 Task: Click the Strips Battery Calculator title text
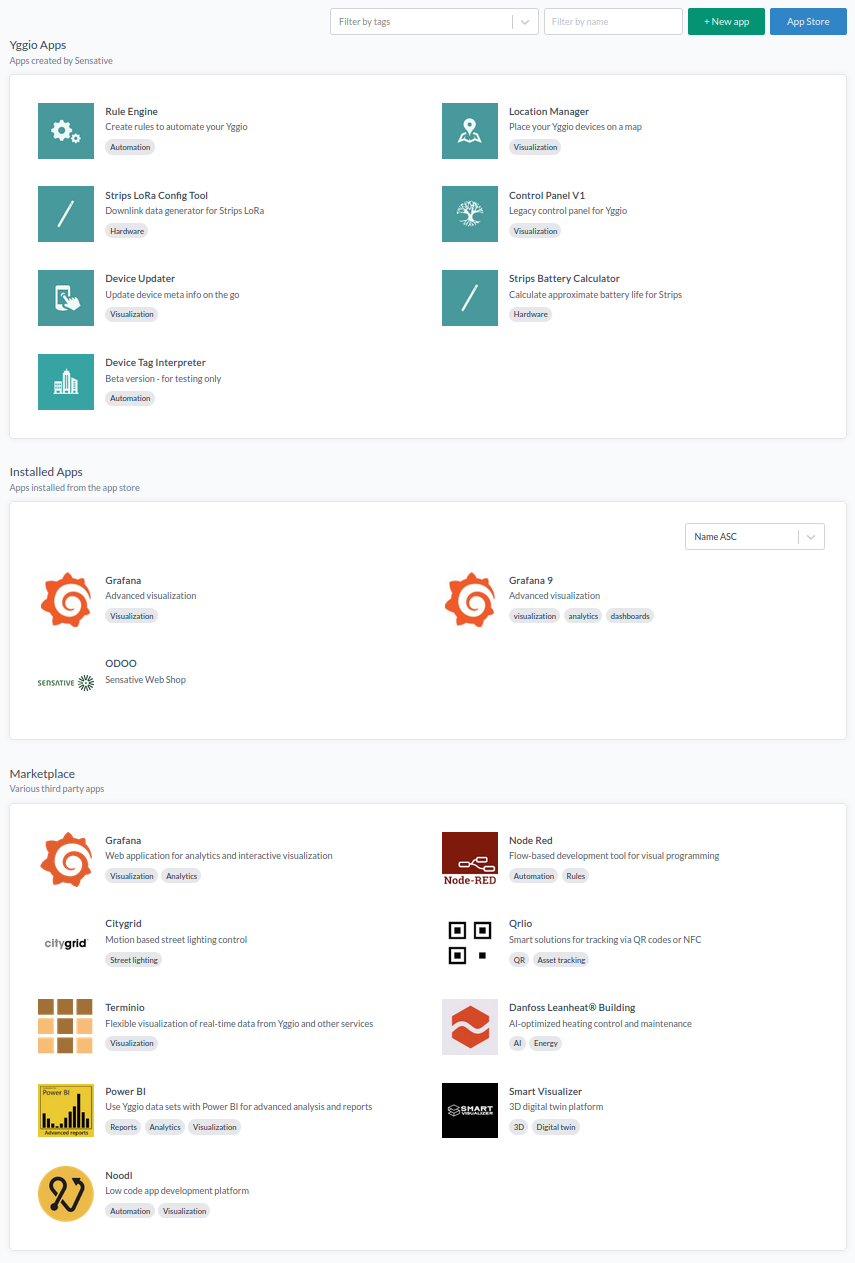(x=564, y=279)
